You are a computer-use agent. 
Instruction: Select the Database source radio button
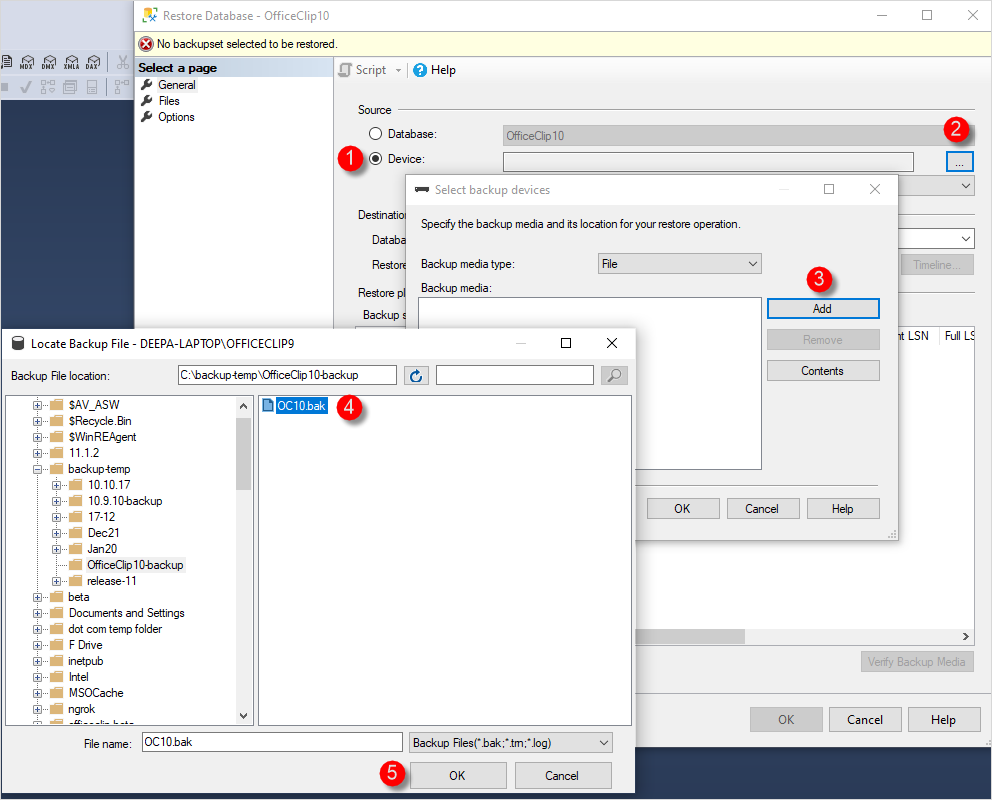376,134
